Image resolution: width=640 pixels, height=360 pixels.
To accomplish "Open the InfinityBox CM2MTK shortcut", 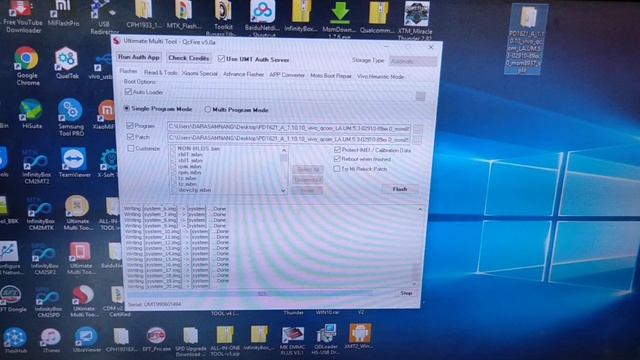I will point(40,214).
